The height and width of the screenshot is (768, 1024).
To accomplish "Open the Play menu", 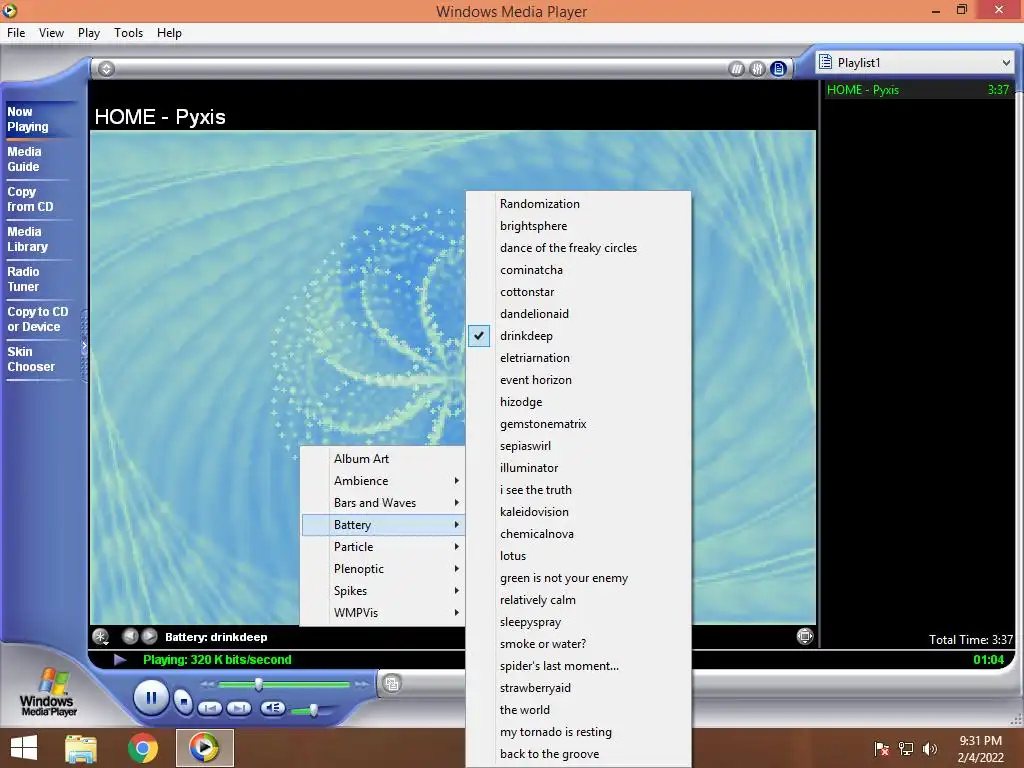I will (x=89, y=33).
